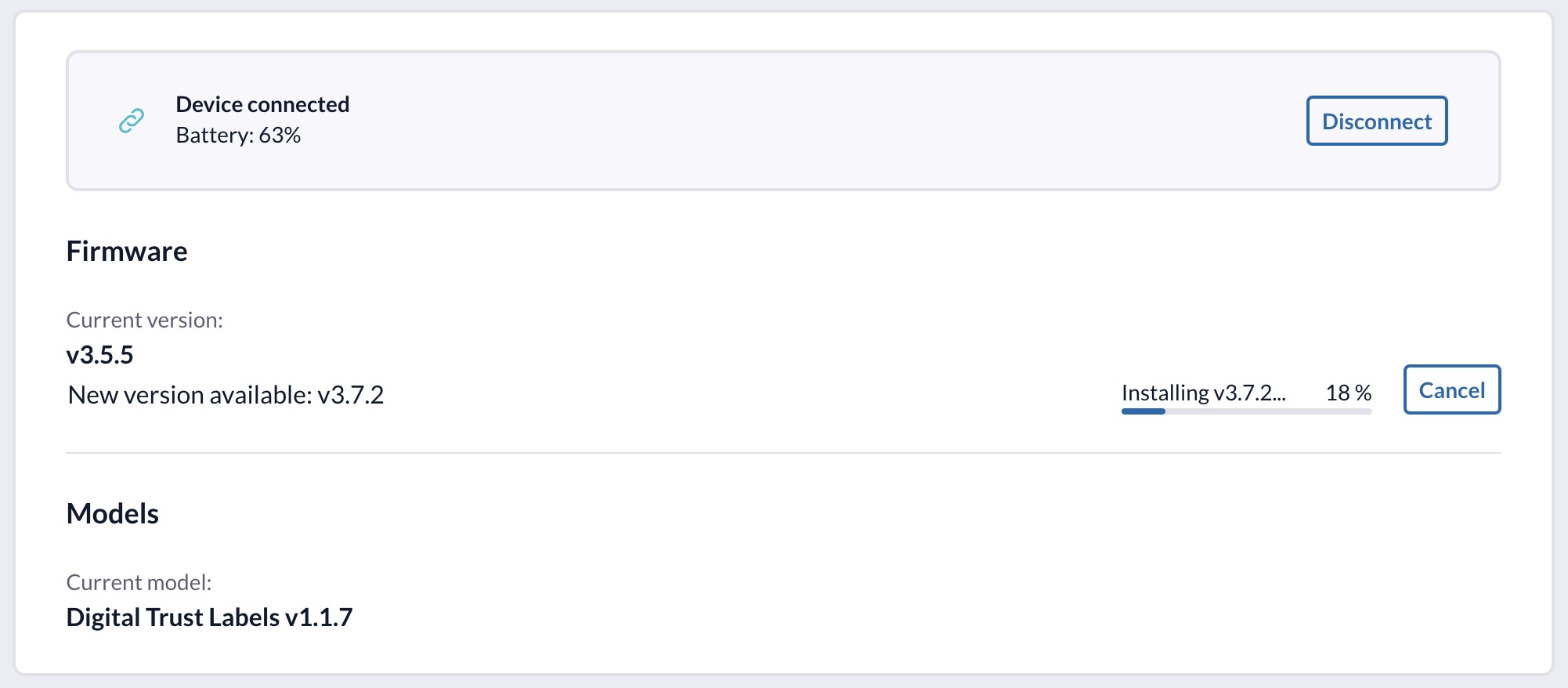Click the divider line between Firmware and Models
The height and width of the screenshot is (688, 1568).
point(783,453)
